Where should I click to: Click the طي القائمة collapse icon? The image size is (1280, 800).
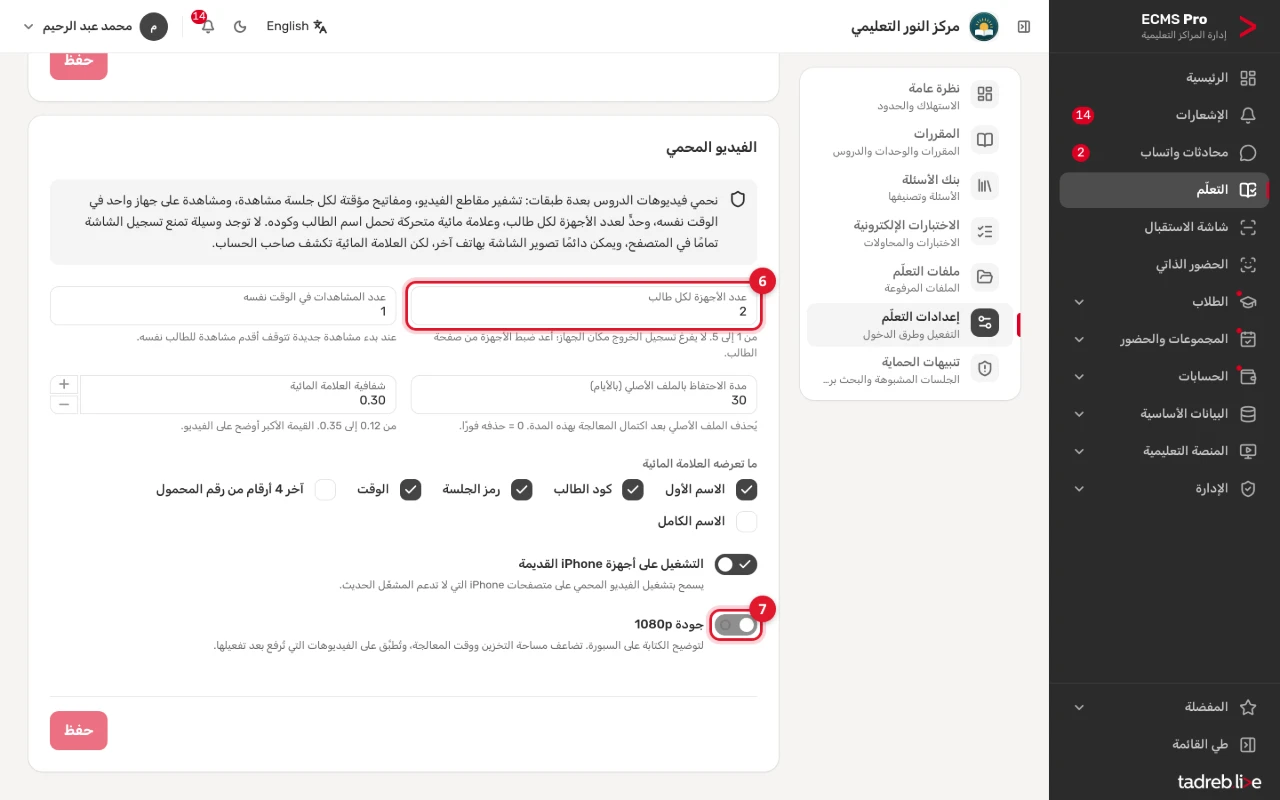tap(1248, 744)
